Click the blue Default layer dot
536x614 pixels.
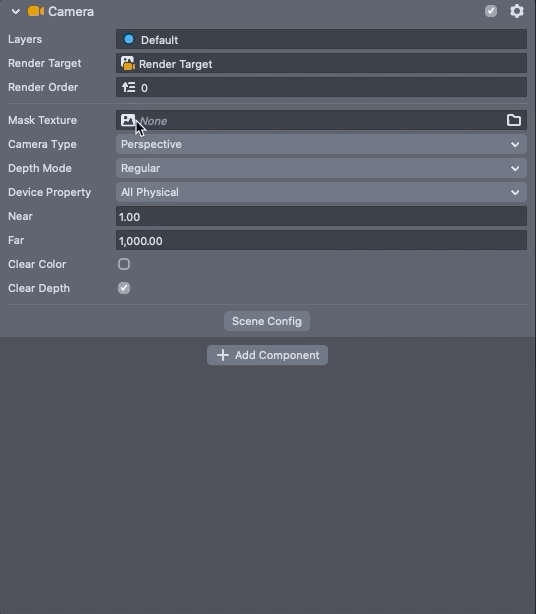[x=128, y=39]
